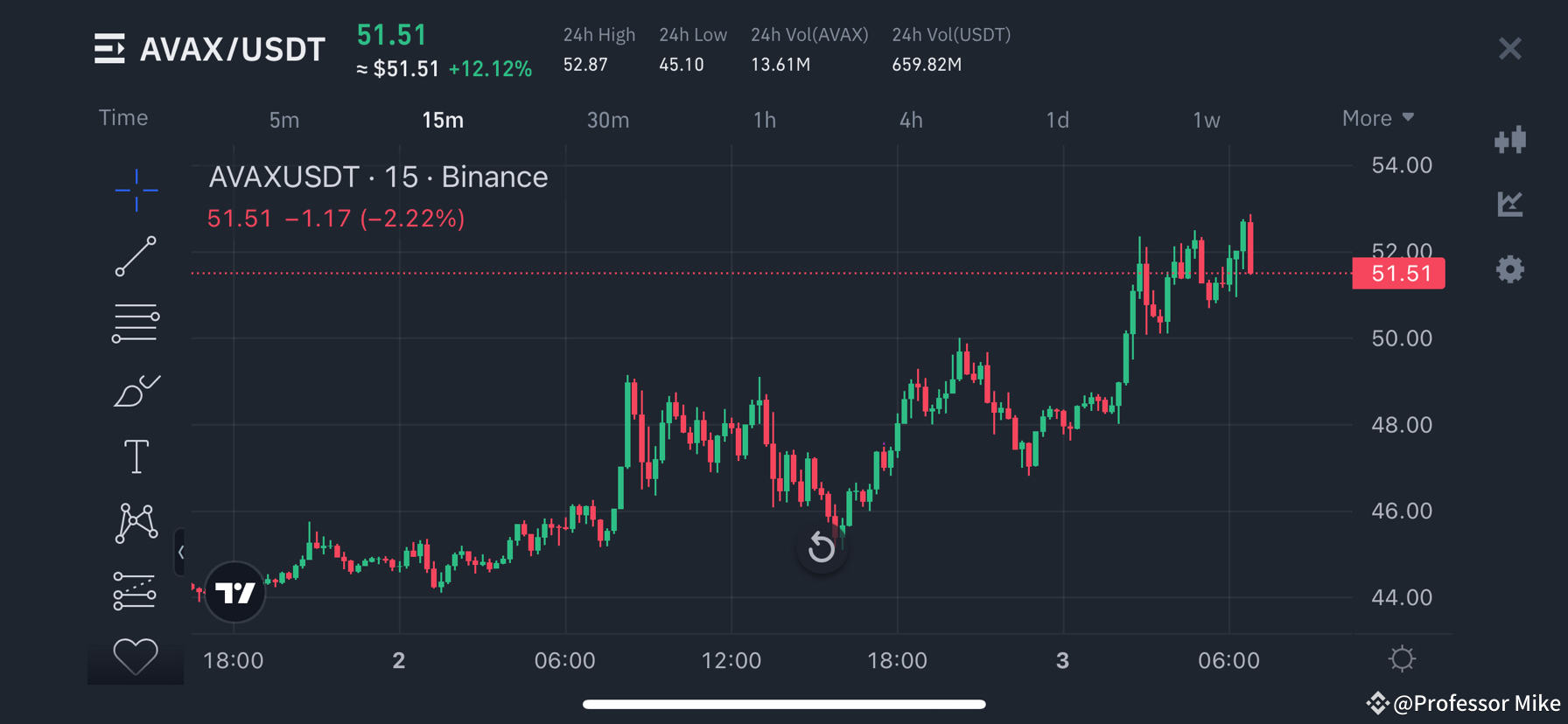This screenshot has width=1568, height=724.
Task: Select the XABCD pattern tool
Action: pyautogui.click(x=136, y=523)
